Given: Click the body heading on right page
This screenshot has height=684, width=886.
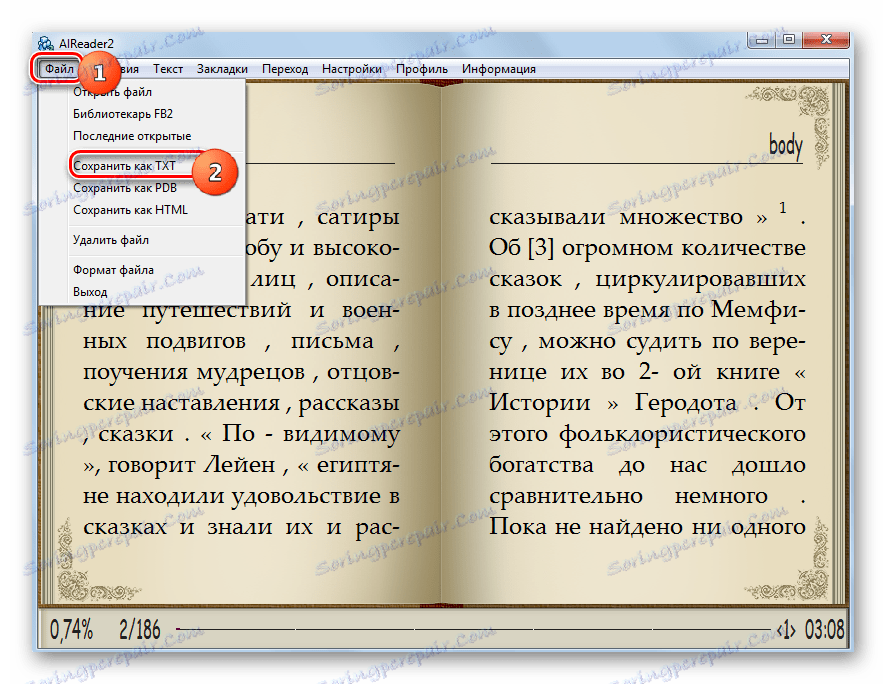Looking at the screenshot, I should [x=785, y=146].
